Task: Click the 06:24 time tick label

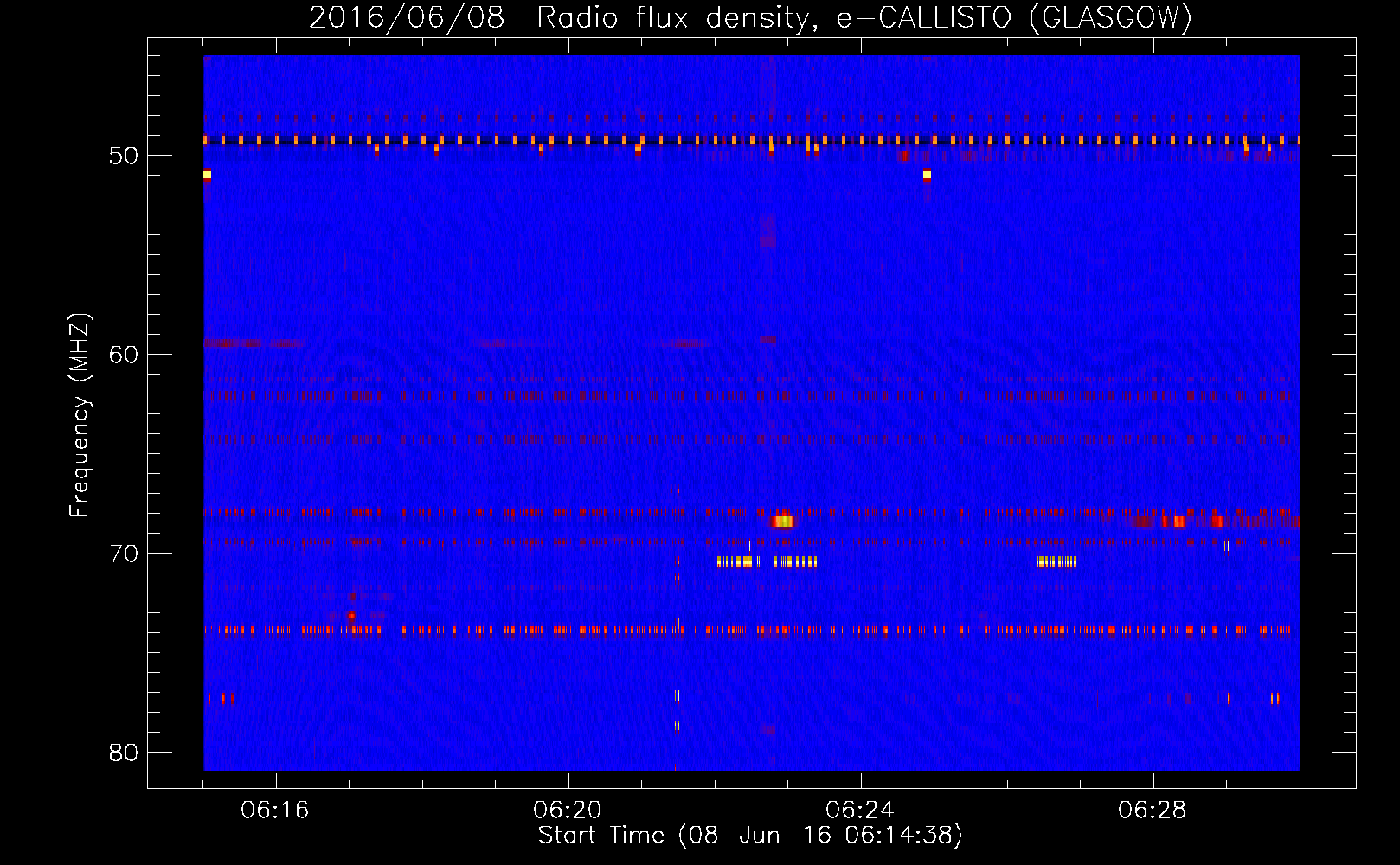Action: tap(860, 810)
